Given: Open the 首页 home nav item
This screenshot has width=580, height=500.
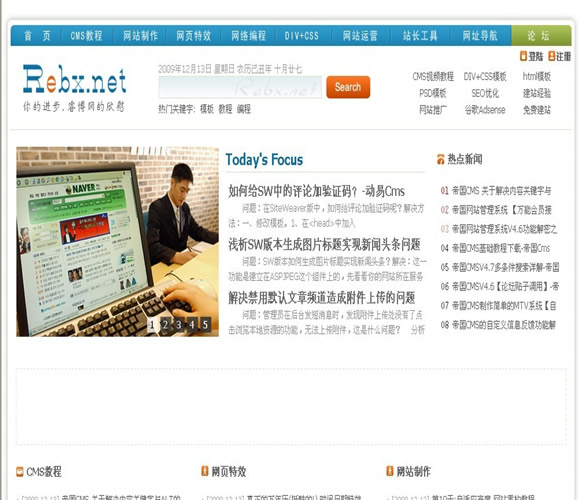Looking at the screenshot, I should pyautogui.click(x=37, y=36).
